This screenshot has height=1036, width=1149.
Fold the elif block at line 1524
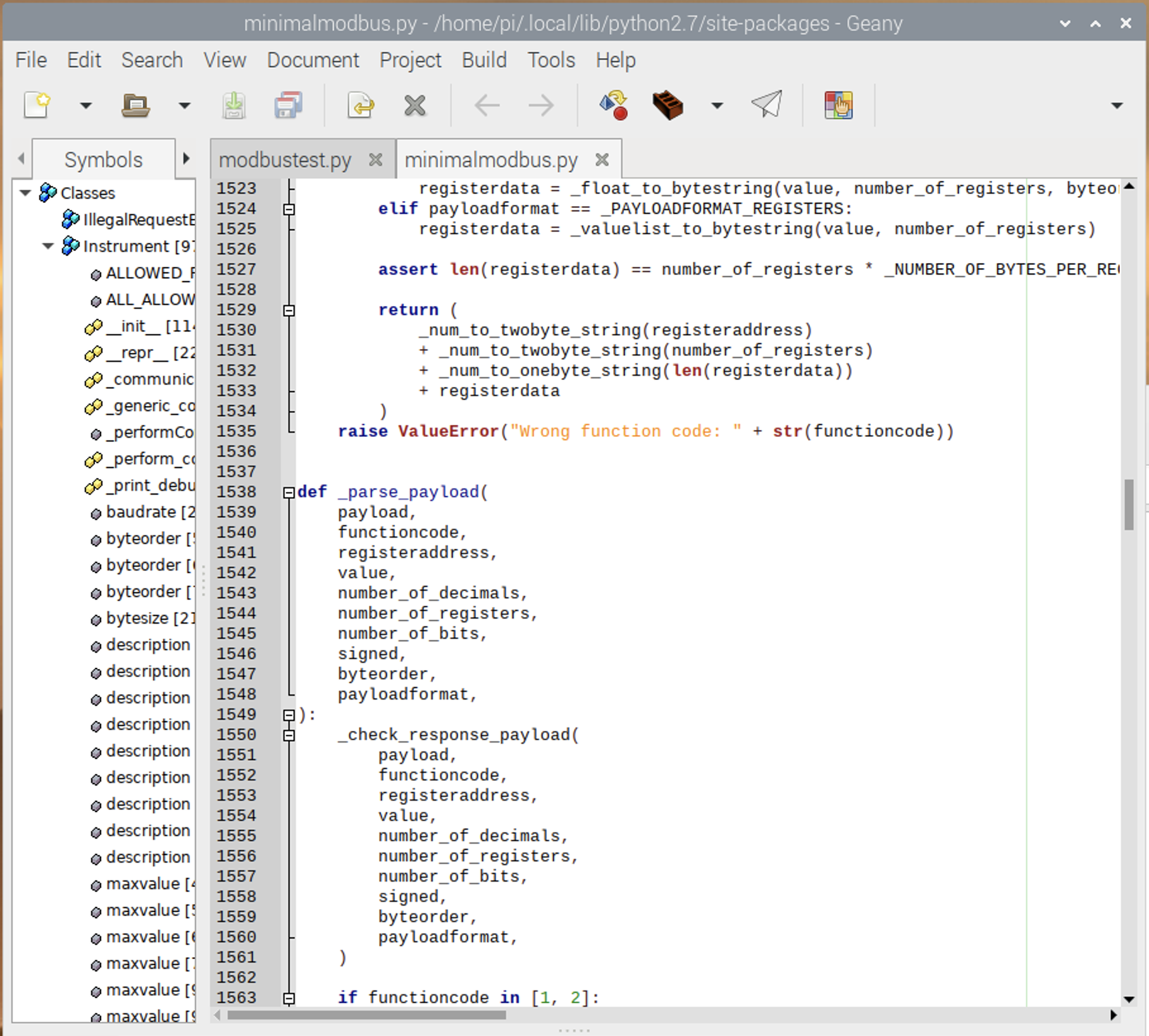(289, 209)
